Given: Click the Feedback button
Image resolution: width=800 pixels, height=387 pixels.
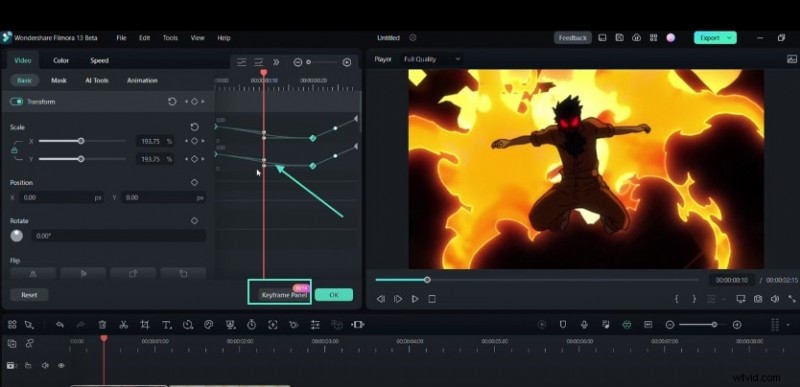Looking at the screenshot, I should [x=572, y=38].
